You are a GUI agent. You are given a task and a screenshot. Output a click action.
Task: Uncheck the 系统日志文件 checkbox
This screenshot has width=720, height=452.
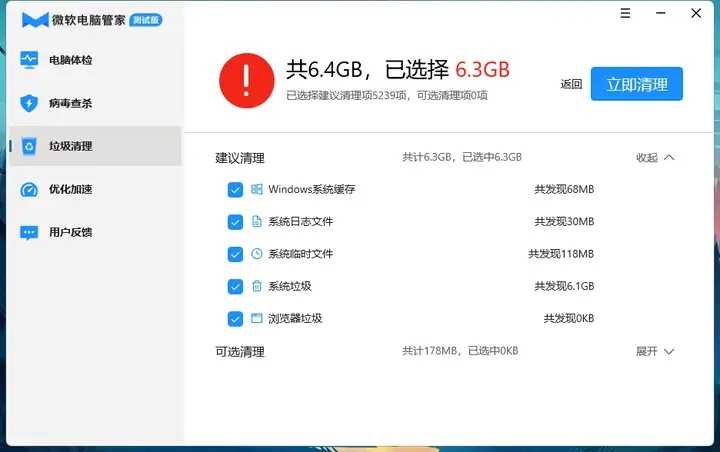click(235, 222)
